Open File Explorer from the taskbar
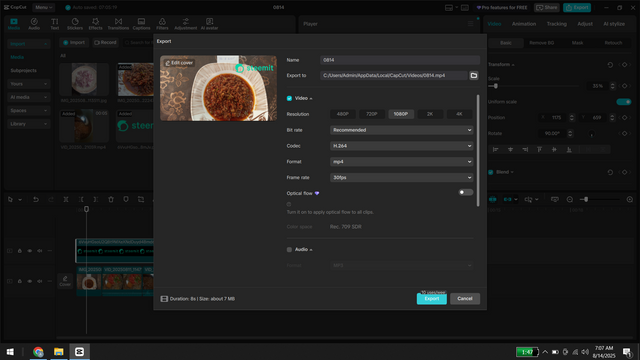This screenshot has width=640, height=360. pyautogui.click(x=59, y=351)
